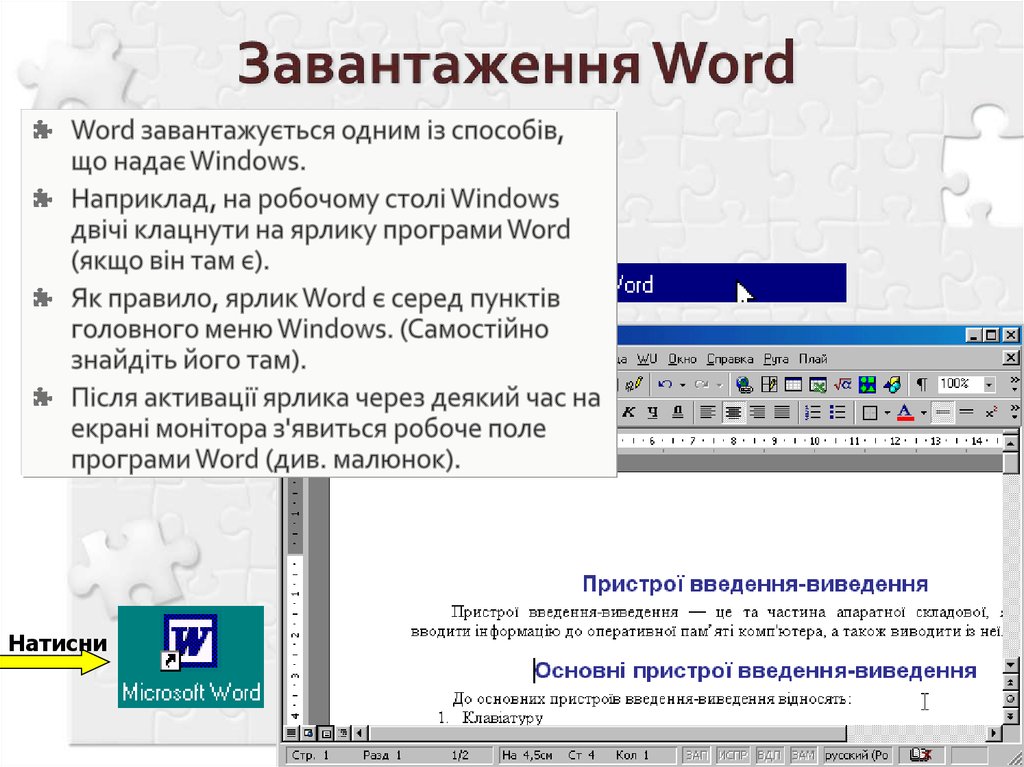Open the Окно menu

click(x=681, y=357)
